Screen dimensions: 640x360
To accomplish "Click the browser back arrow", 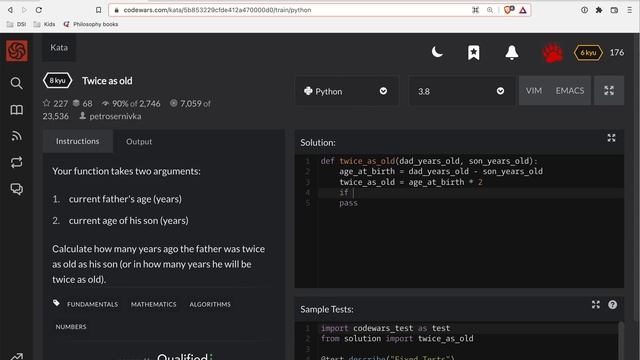I will [x=10, y=10].
